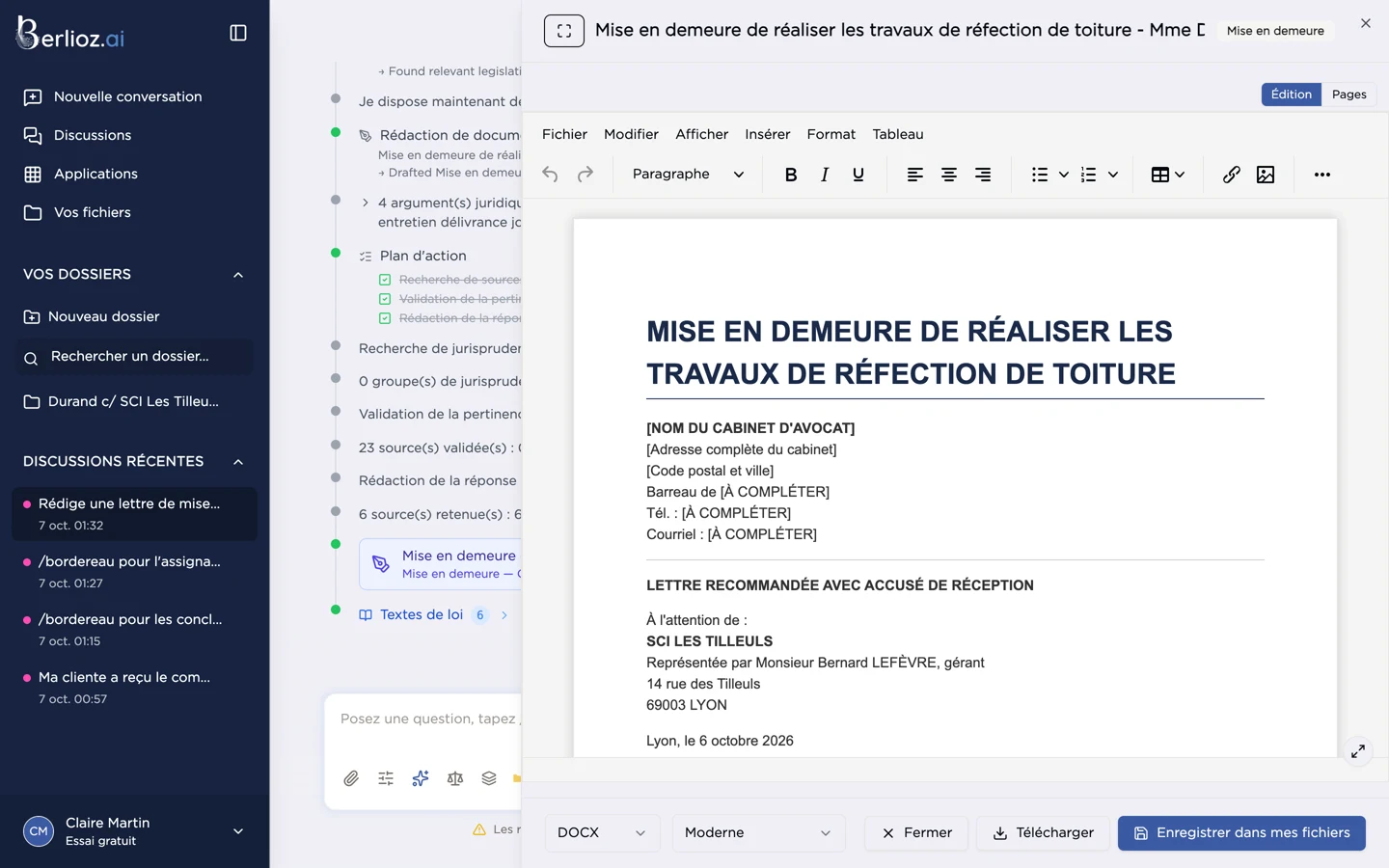The height and width of the screenshot is (868, 1389).
Task: Toggle italic formatting
Action: 825,175
